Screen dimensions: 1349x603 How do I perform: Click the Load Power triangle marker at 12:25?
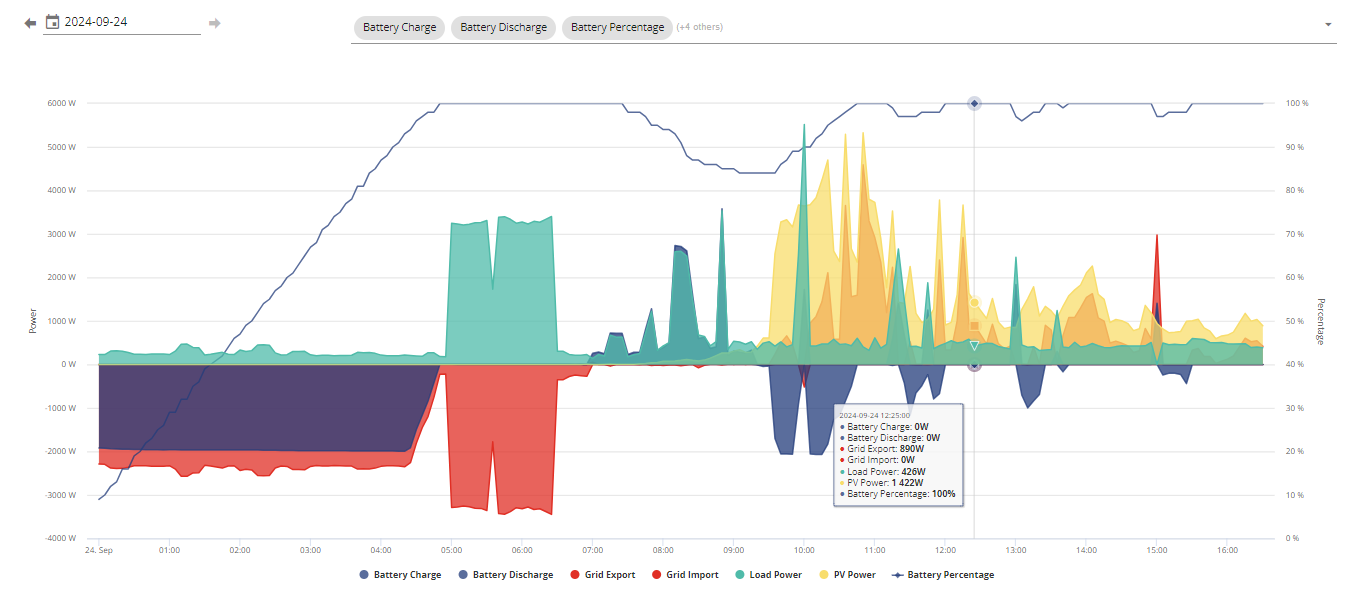click(974, 346)
